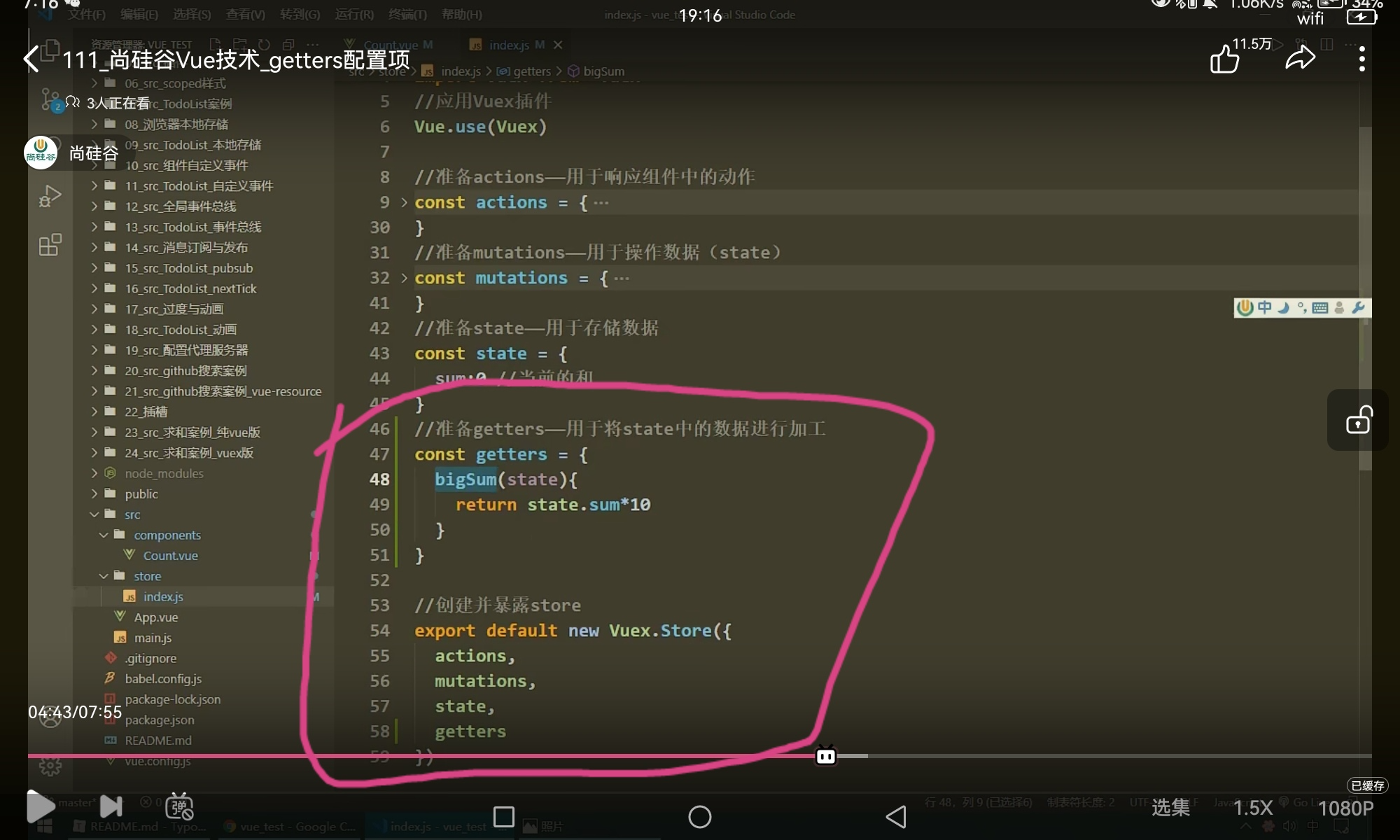Like the video with the thumbs-up icon
The image size is (1400, 840).
[1225, 59]
